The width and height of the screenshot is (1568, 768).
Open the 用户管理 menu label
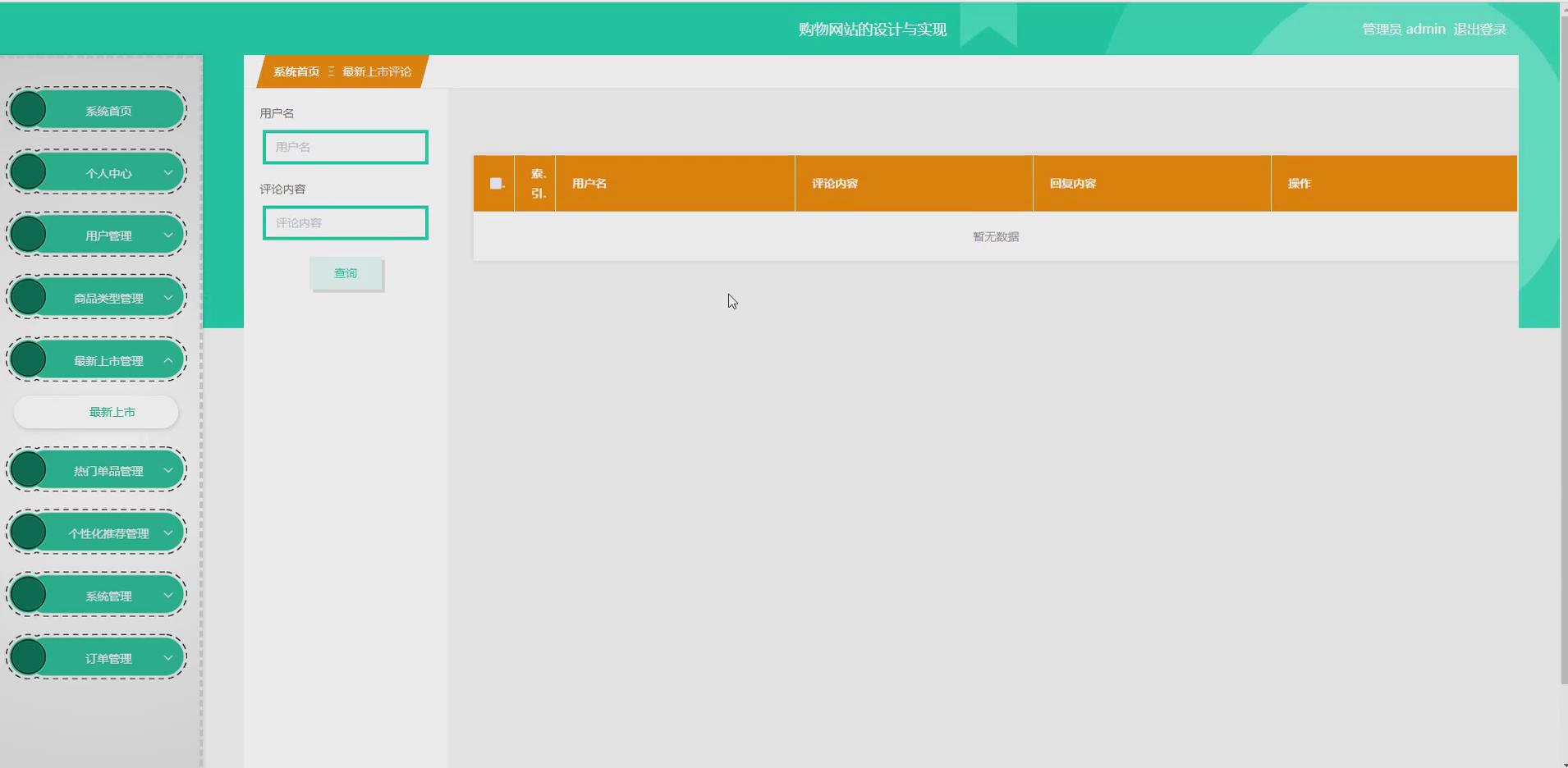(x=108, y=235)
